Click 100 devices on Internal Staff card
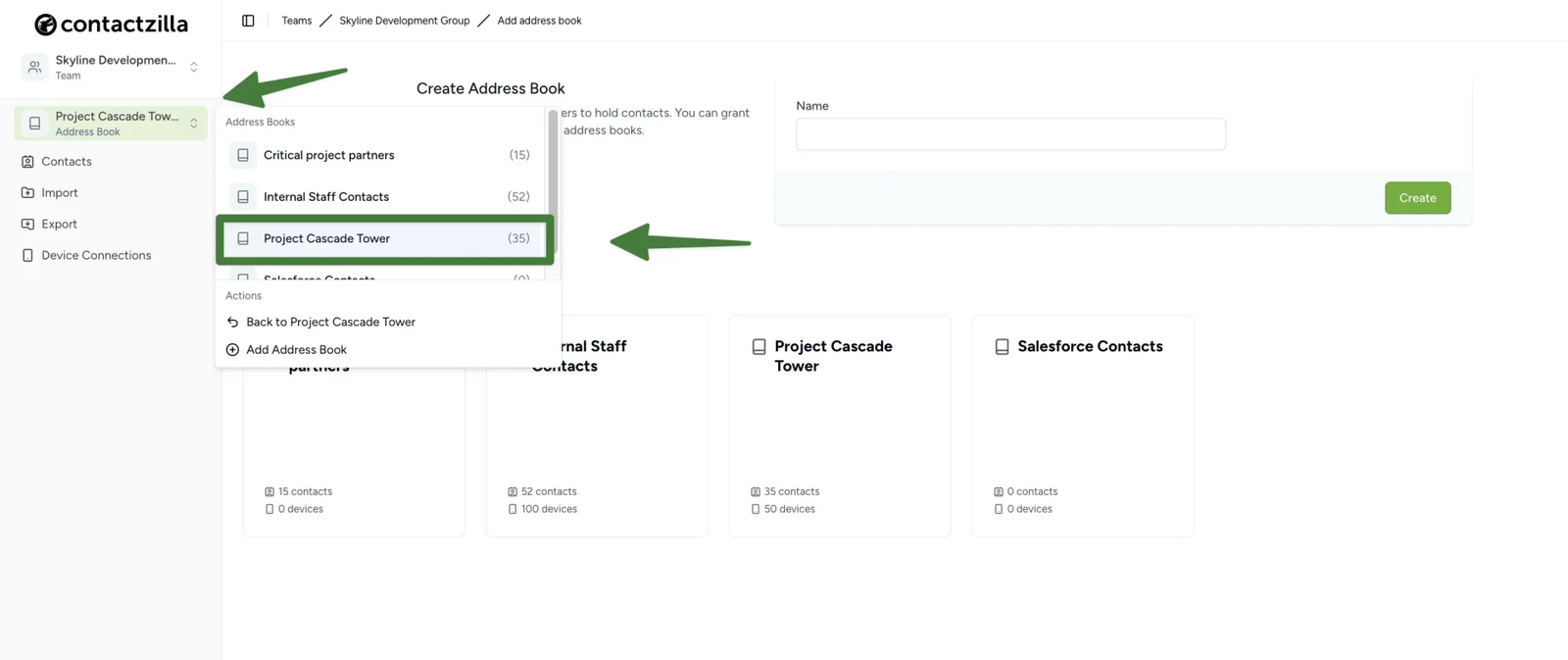The height and width of the screenshot is (660, 1568). (549, 510)
